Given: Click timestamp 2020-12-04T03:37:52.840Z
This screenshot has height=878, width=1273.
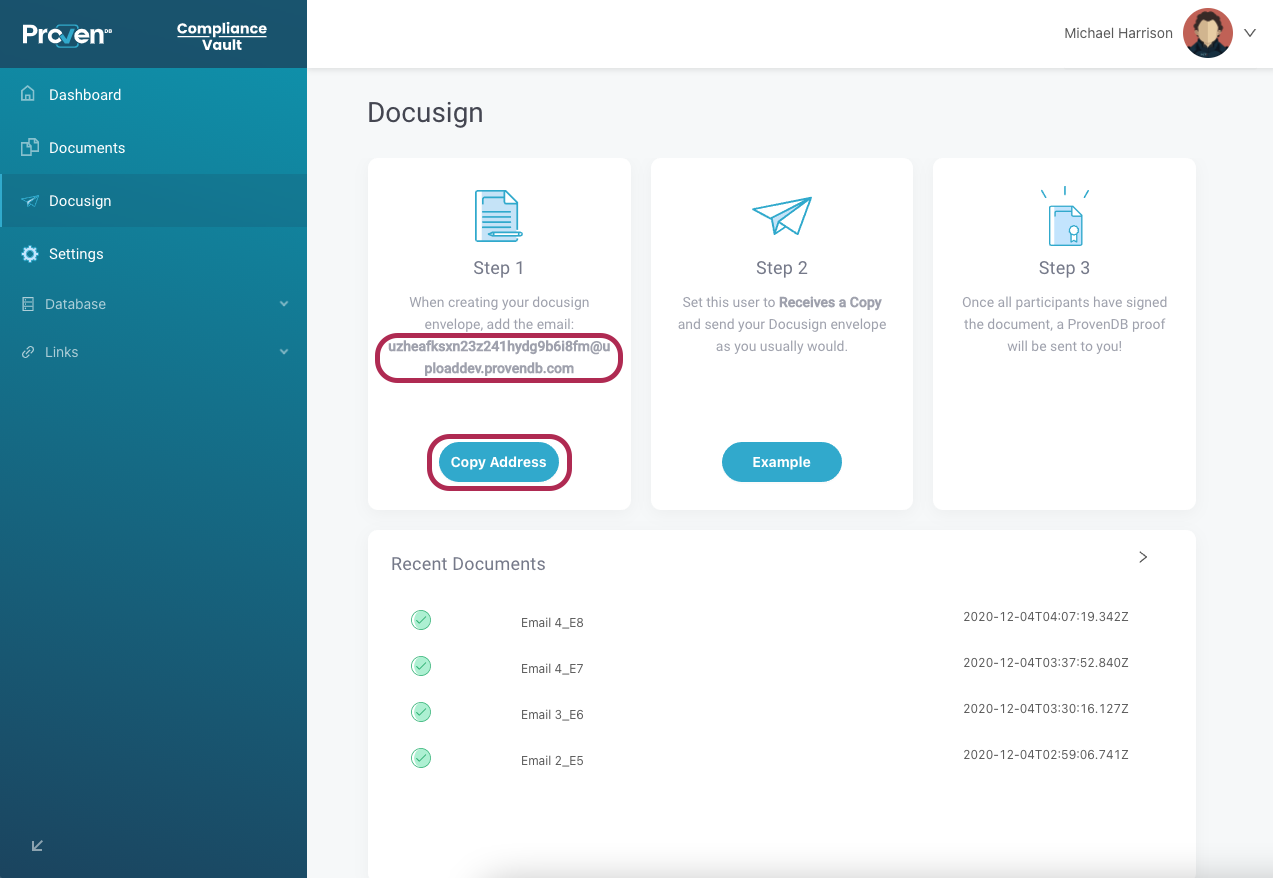Looking at the screenshot, I should point(1046,663).
